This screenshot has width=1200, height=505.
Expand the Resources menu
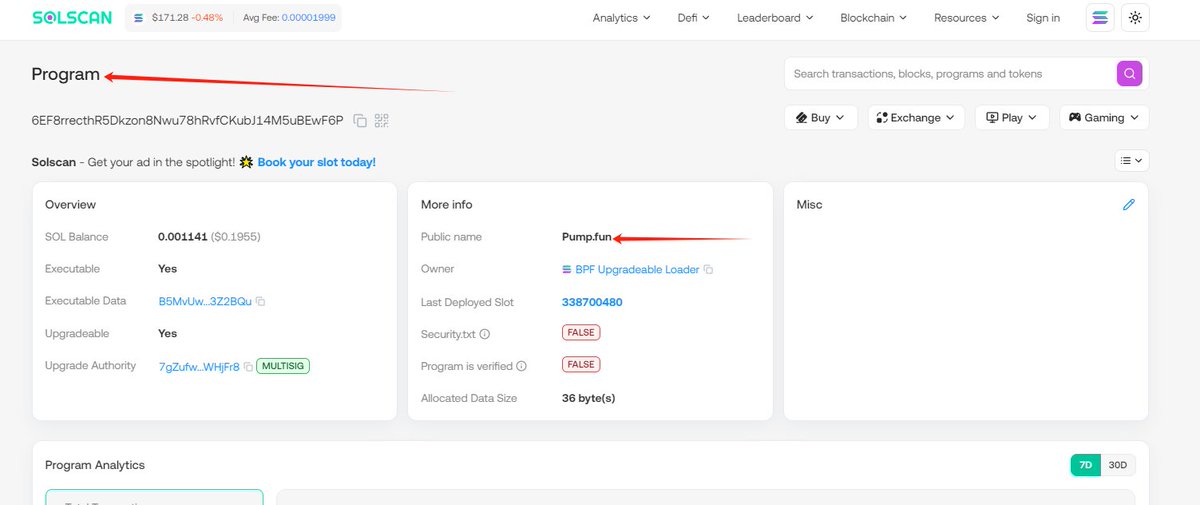click(x=967, y=18)
